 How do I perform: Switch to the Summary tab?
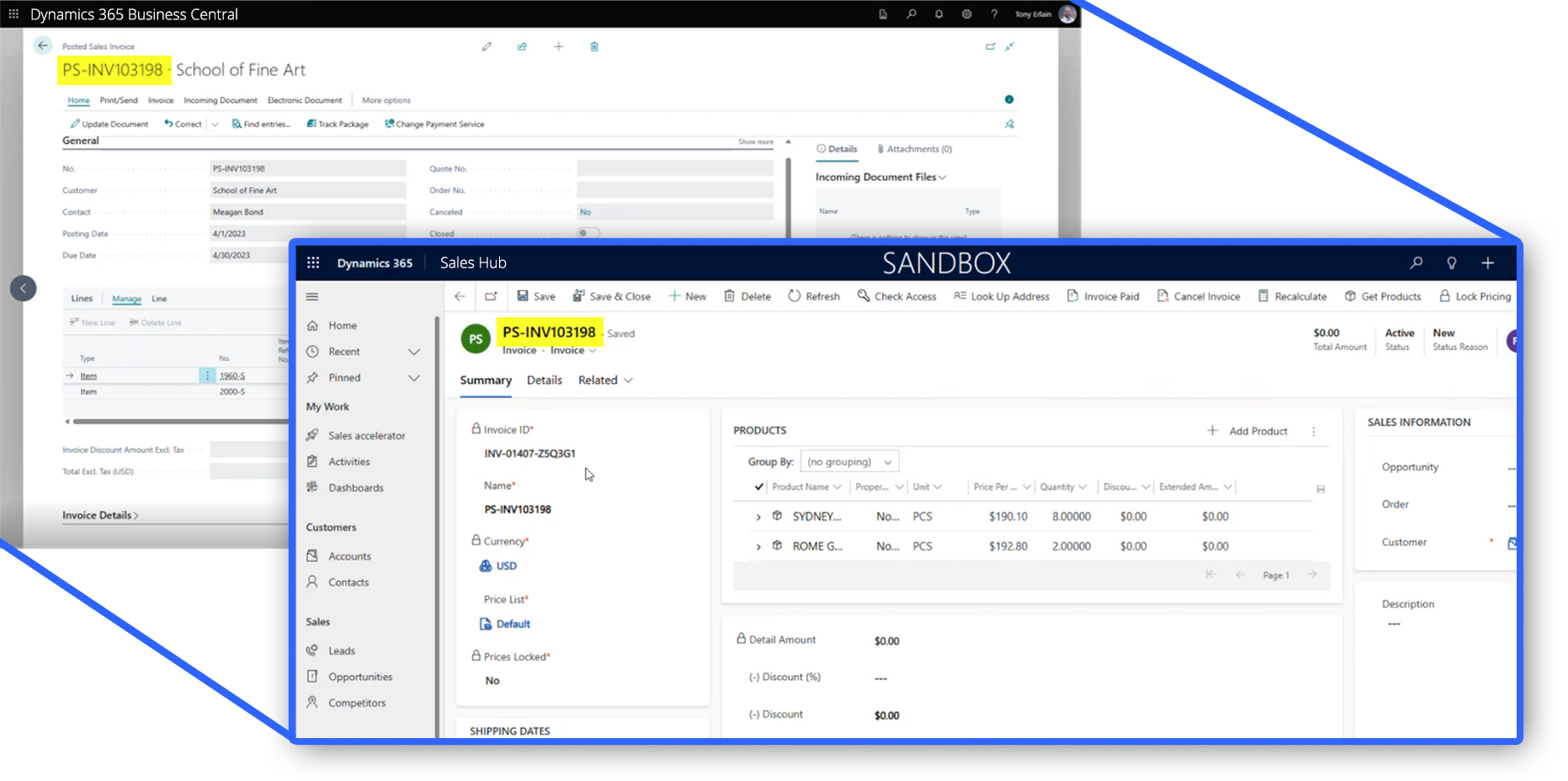(486, 380)
